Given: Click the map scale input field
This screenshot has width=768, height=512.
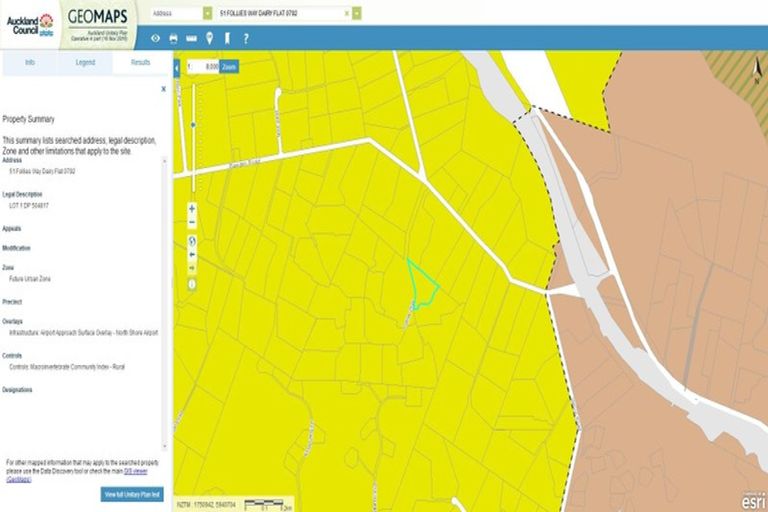Looking at the screenshot, I should coord(204,66).
